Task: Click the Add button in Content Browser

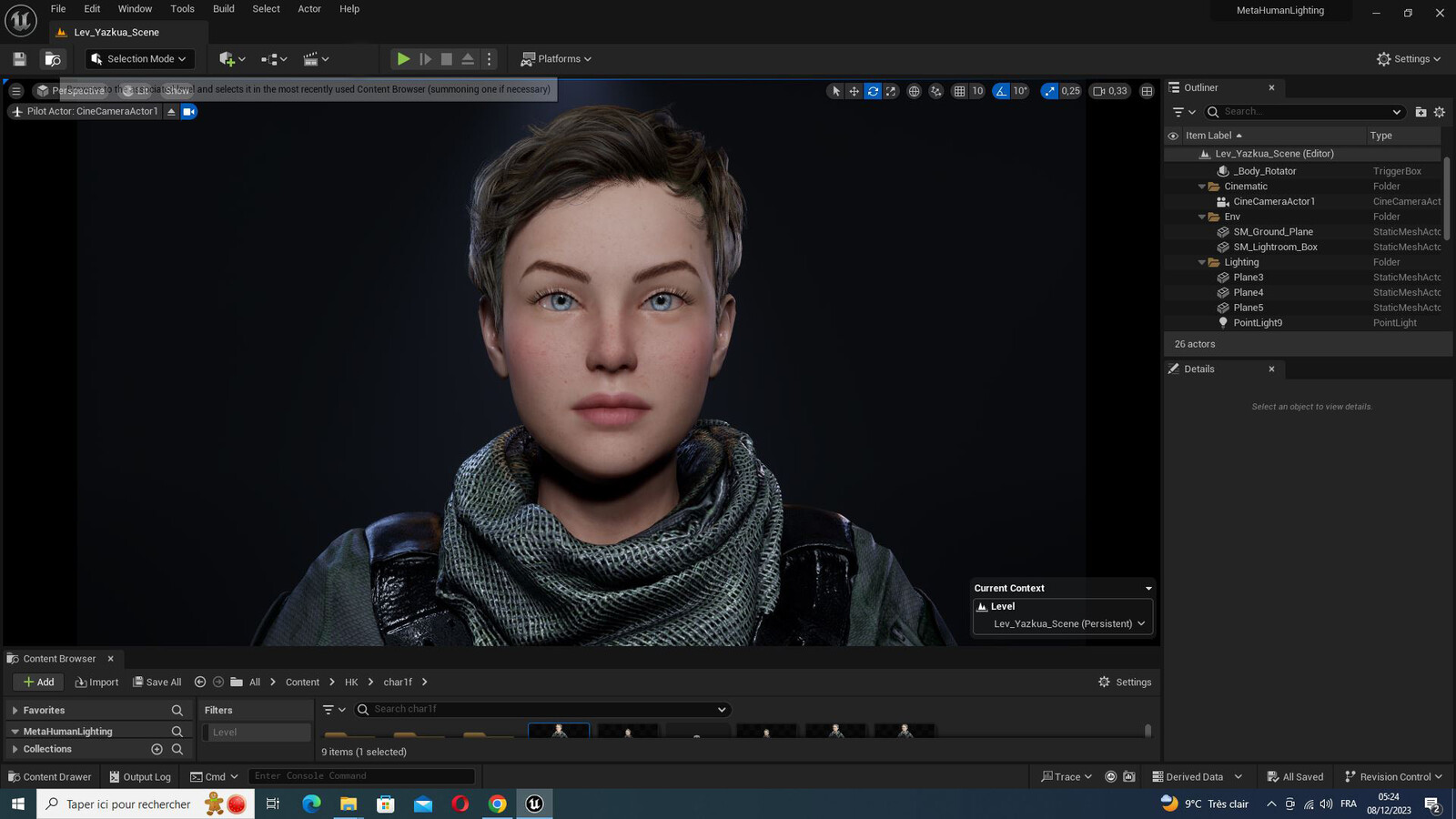Action: 39,682
